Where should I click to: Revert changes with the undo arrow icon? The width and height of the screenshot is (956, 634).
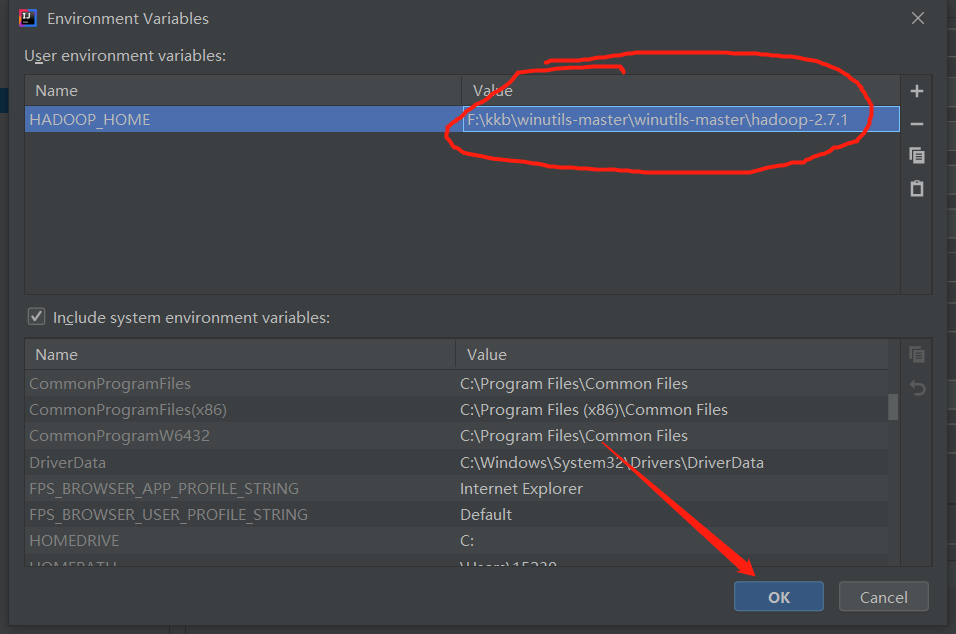pos(916,388)
